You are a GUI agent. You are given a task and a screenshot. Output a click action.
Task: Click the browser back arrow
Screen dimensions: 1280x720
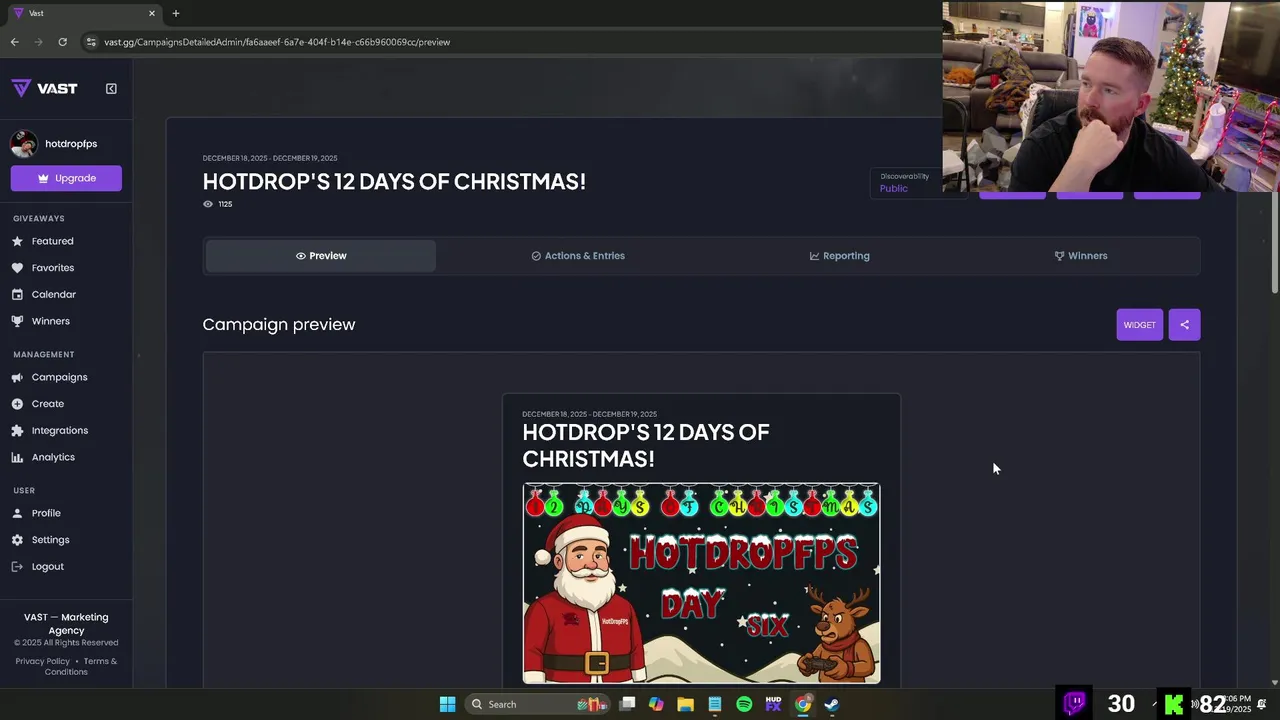click(14, 42)
